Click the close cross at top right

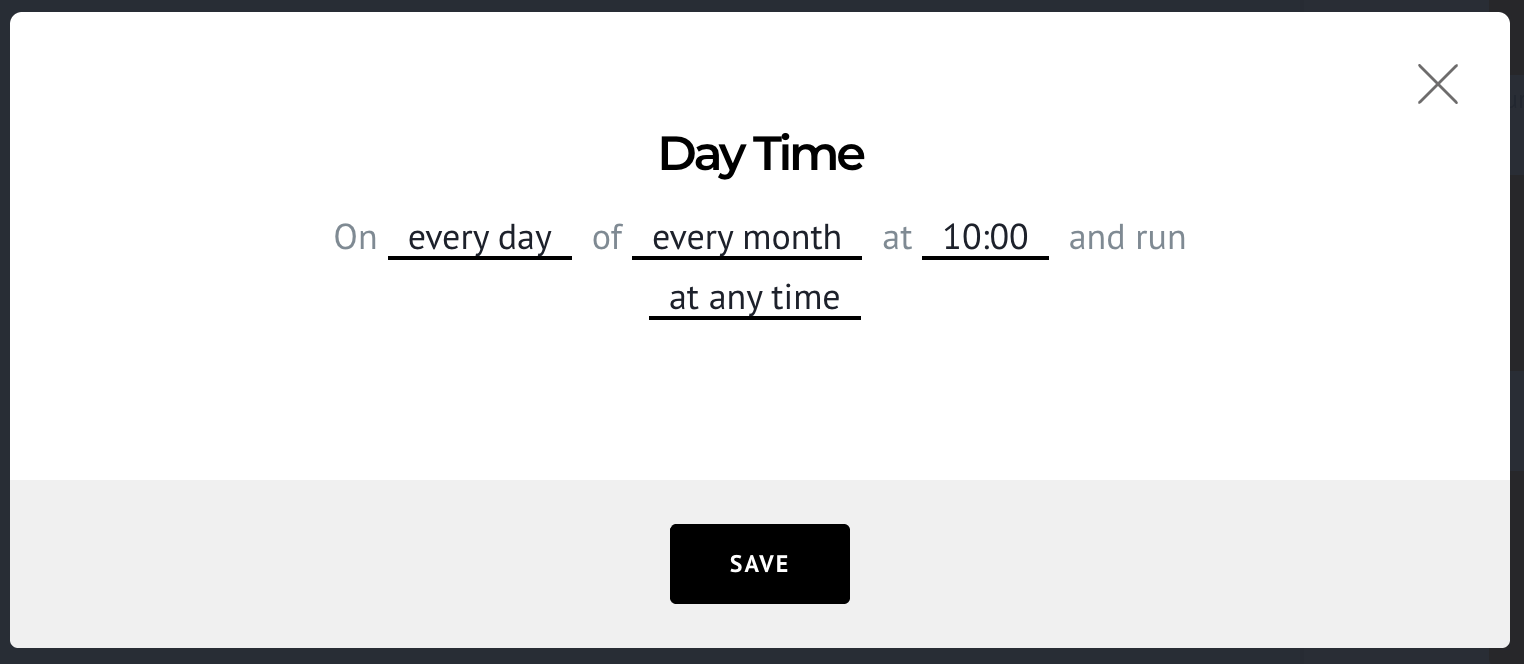(x=1437, y=84)
